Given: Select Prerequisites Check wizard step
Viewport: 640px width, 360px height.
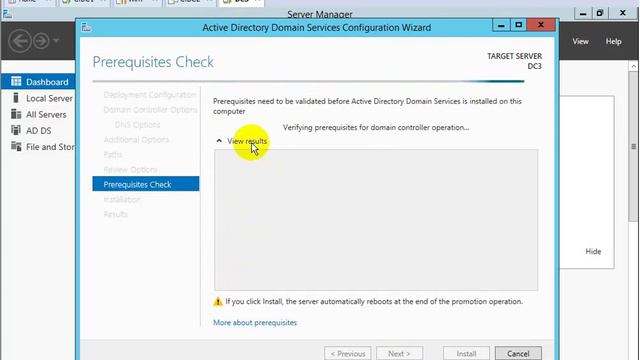Looking at the screenshot, I should (x=146, y=184).
